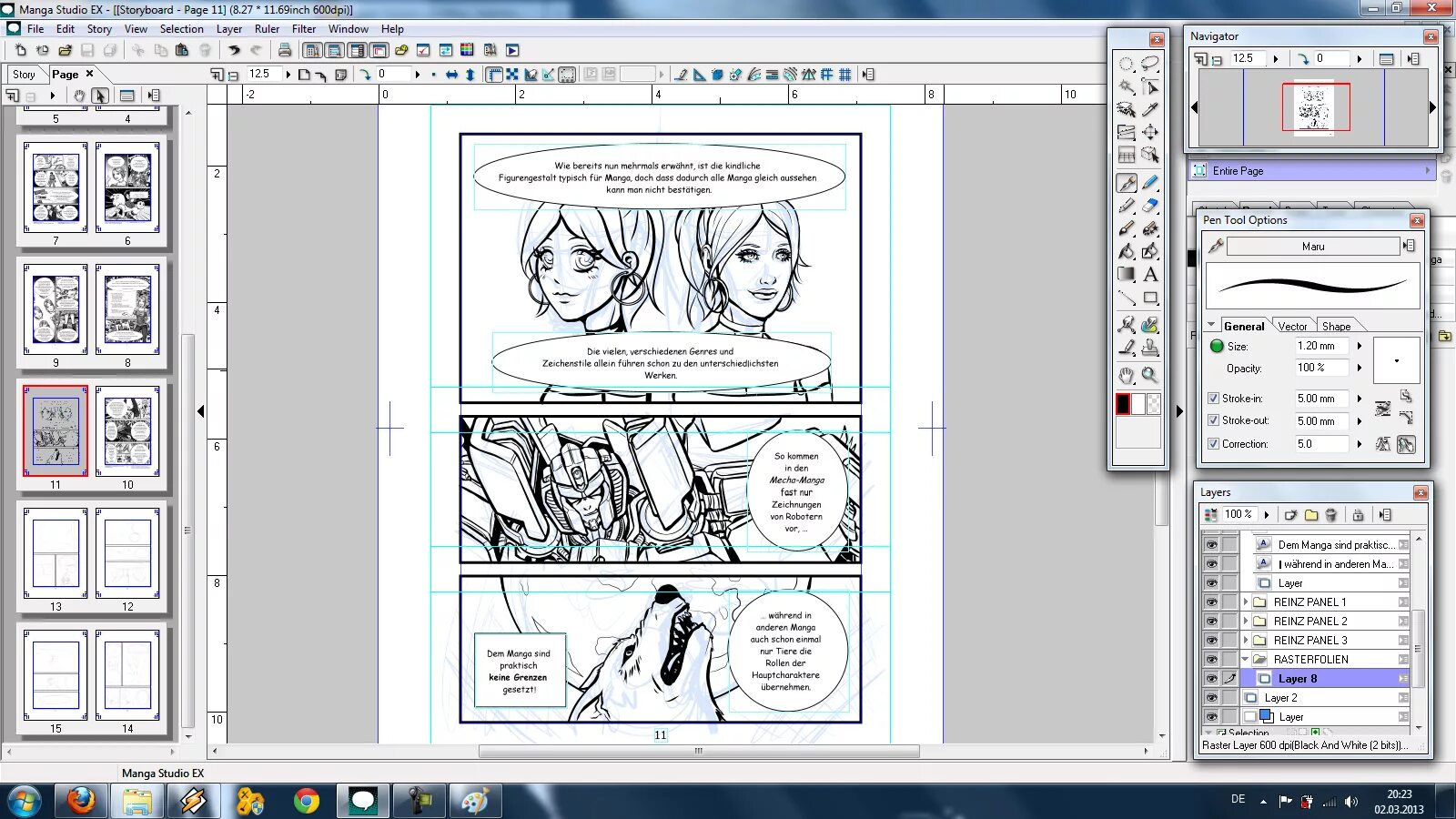Click the Paste icon in main toolbar

(x=182, y=50)
